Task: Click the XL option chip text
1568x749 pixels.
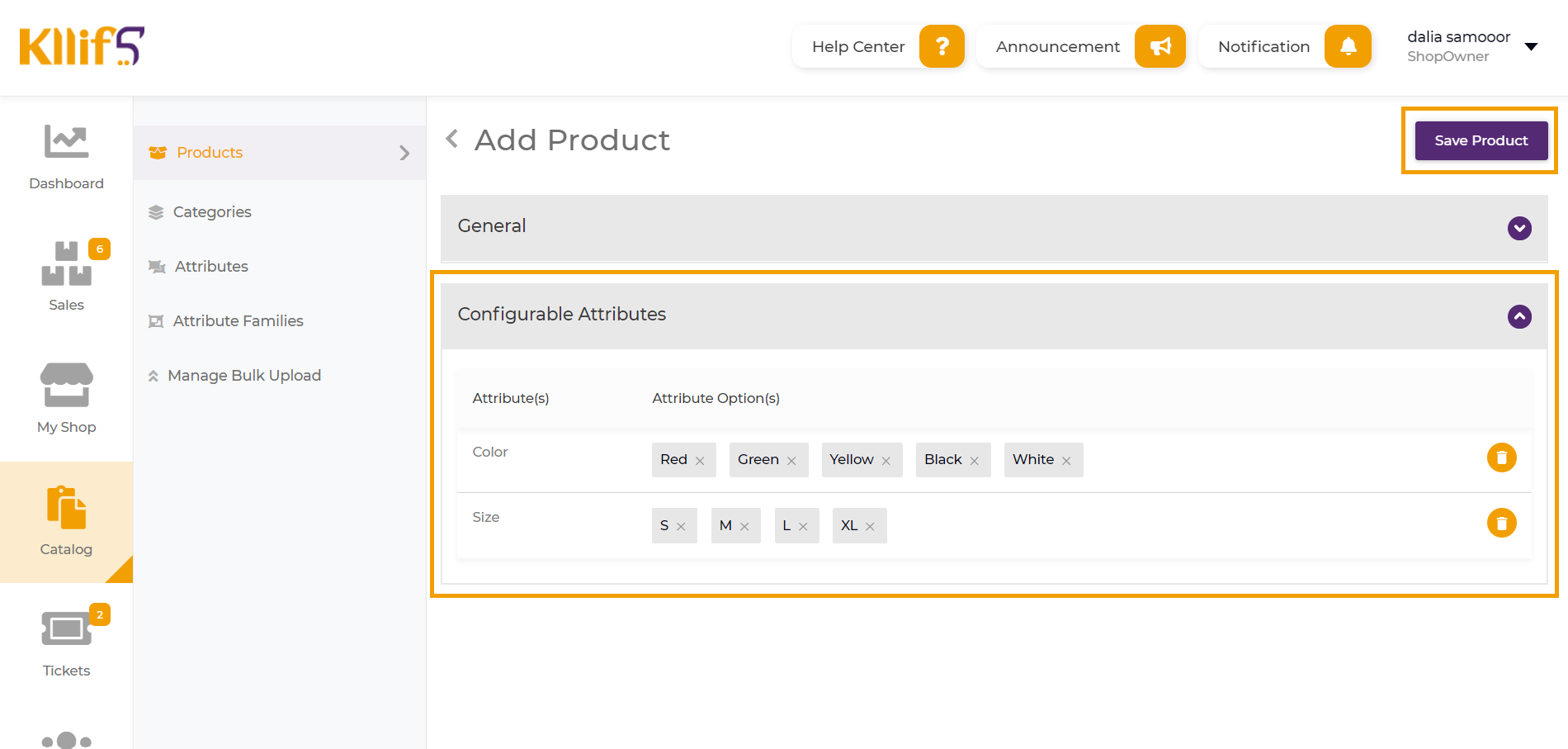Action: (849, 525)
